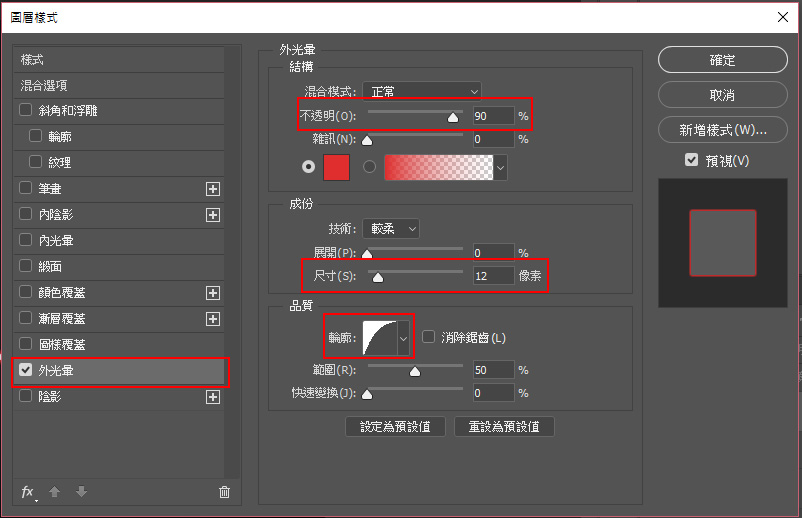Click the style preview thumbnail
This screenshot has width=802, height=518.
[x=723, y=243]
